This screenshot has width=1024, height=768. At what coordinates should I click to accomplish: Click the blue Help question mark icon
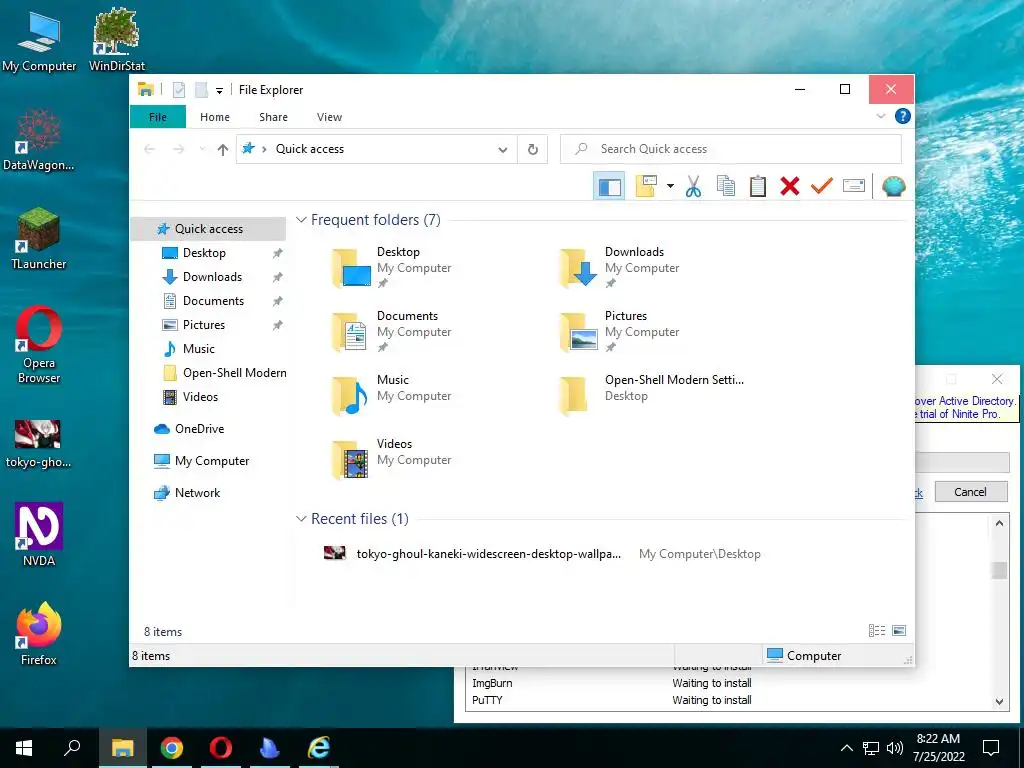(x=903, y=116)
